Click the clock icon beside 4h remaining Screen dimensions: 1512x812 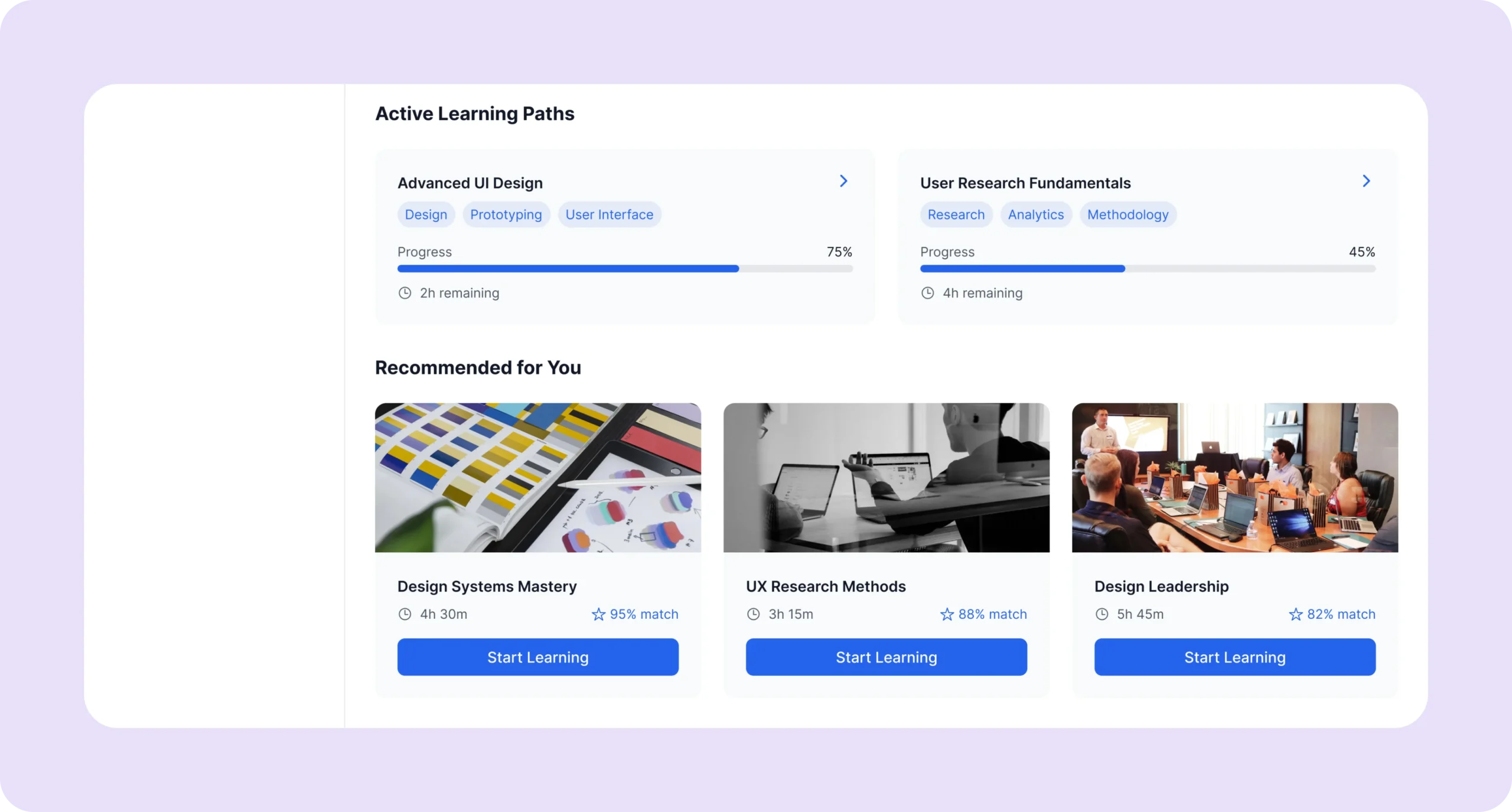(x=927, y=293)
